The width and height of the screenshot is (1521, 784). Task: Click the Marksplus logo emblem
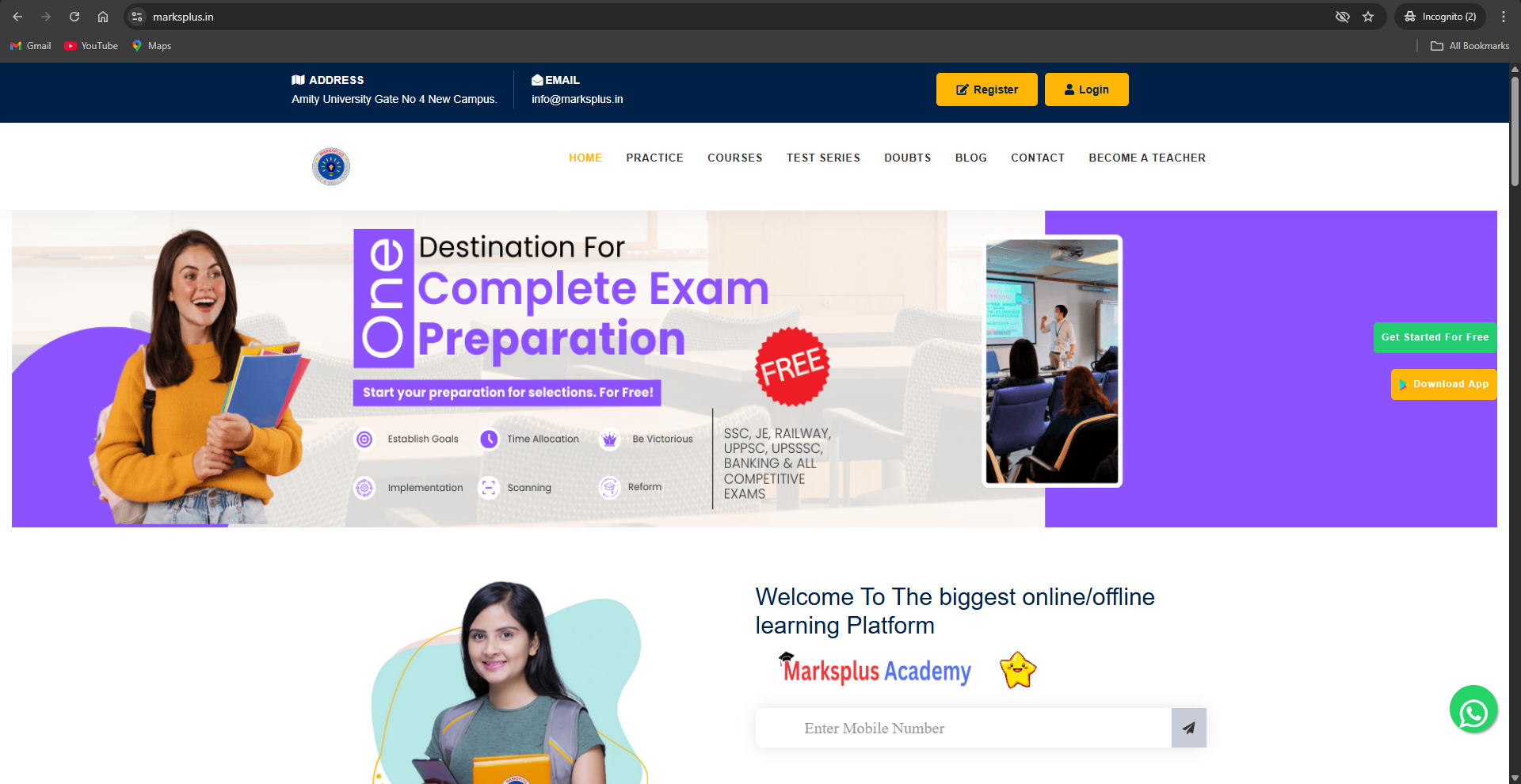point(330,166)
